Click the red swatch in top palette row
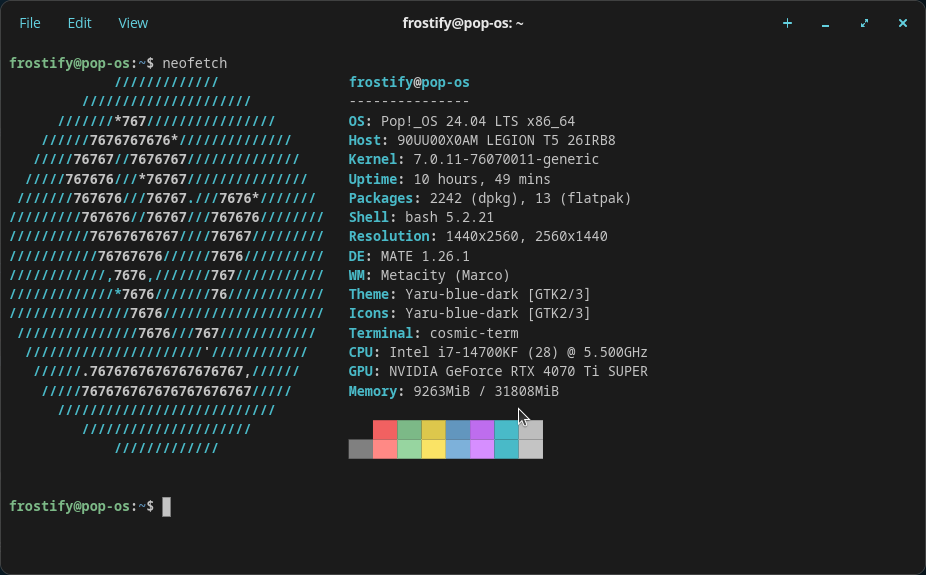 coord(385,430)
